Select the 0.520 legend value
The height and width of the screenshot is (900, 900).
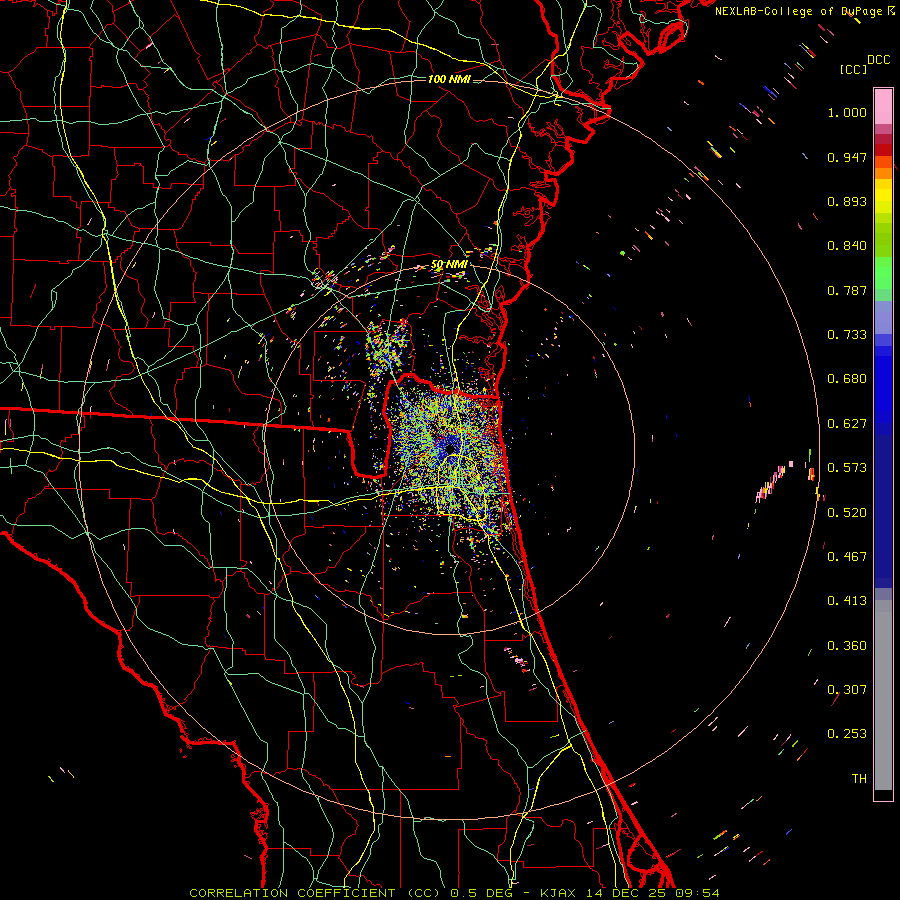[847, 513]
